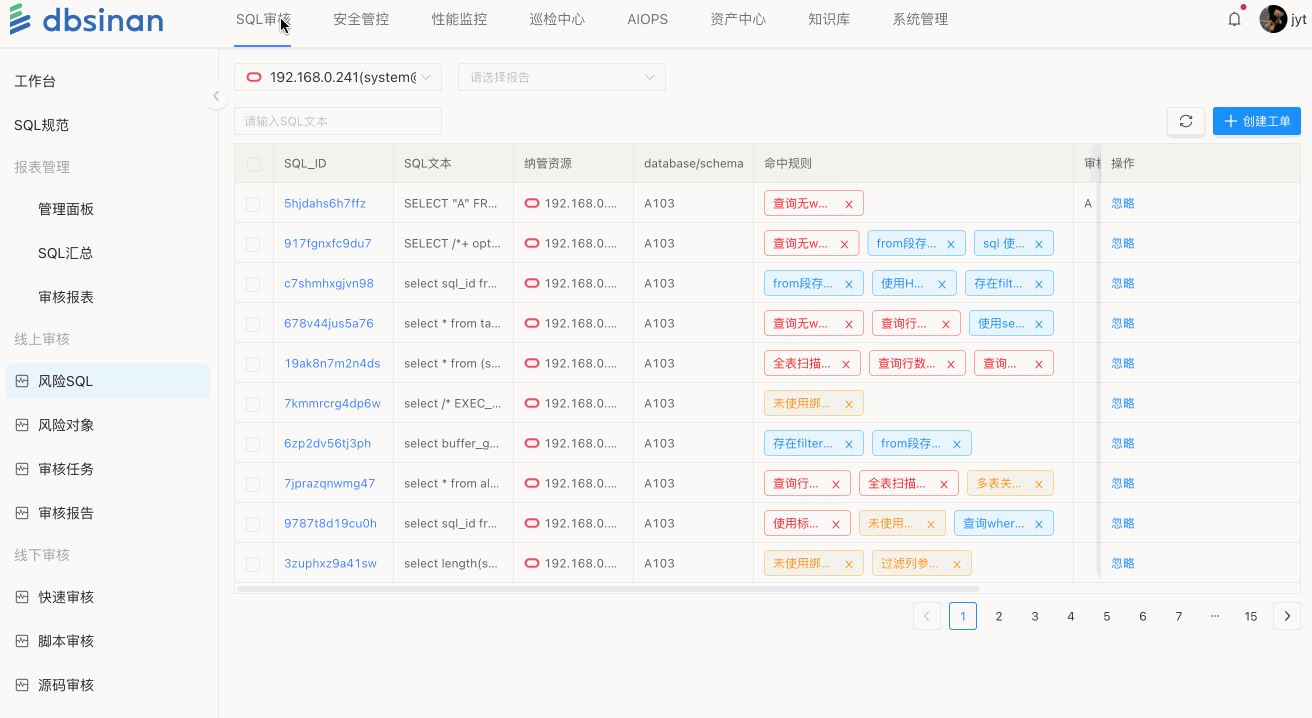Click the refresh icon button

[x=1185, y=121]
